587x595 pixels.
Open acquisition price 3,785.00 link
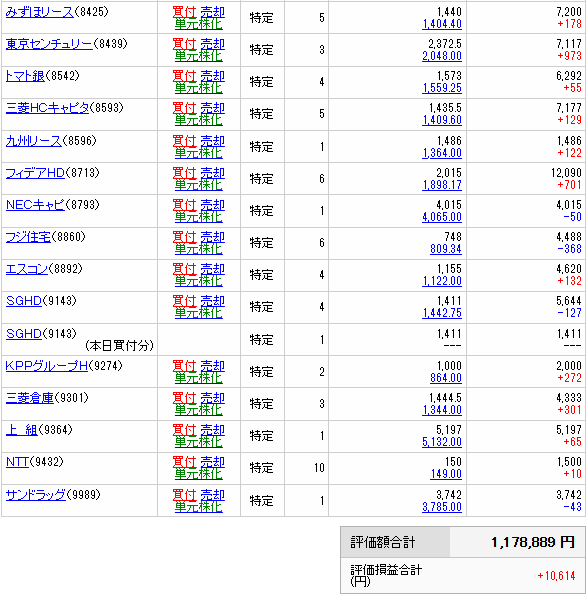click(x=442, y=507)
